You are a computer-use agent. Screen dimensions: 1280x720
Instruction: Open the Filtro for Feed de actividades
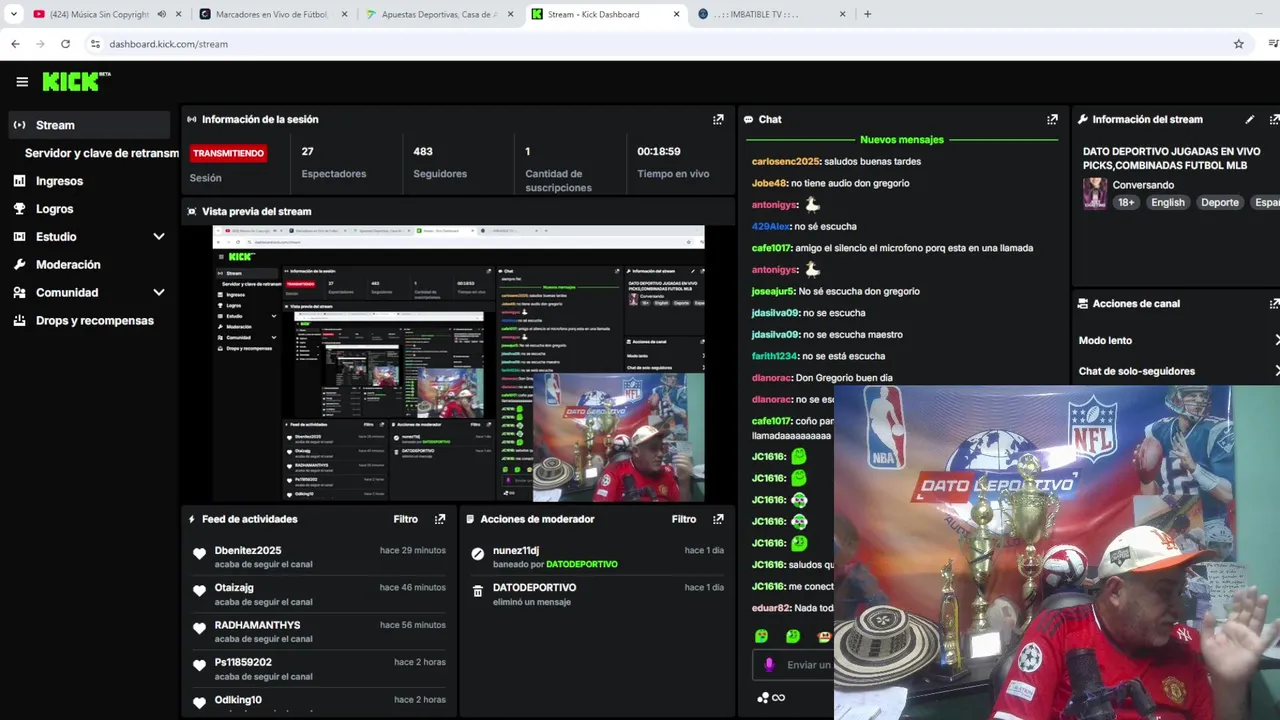click(405, 519)
